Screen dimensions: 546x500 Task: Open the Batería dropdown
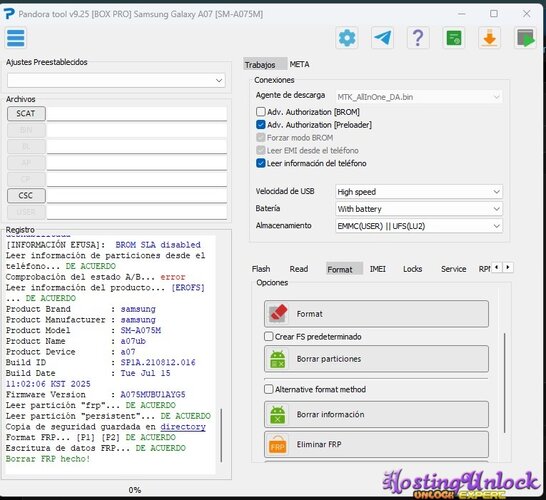(x=419, y=209)
